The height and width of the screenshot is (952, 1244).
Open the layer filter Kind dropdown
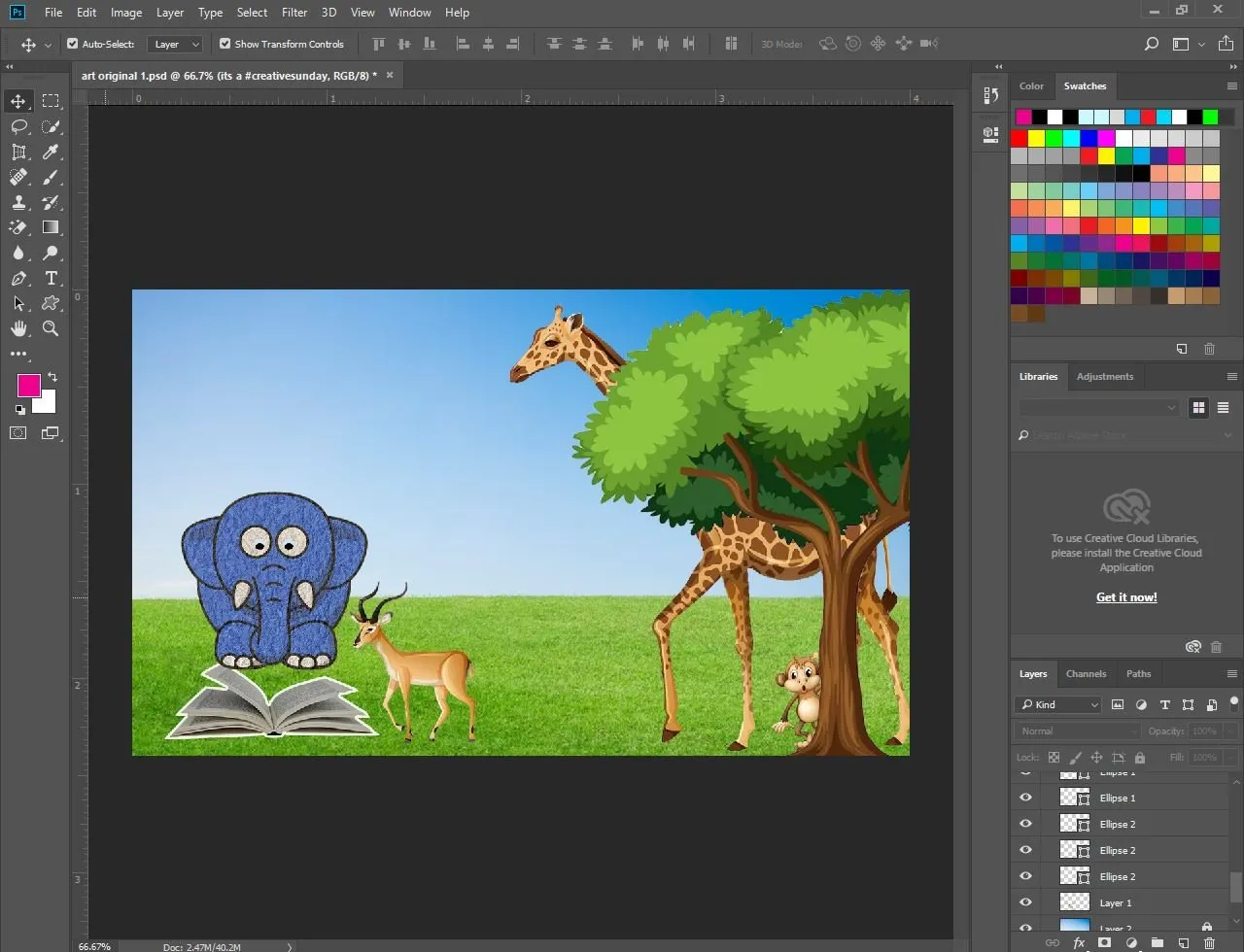point(1058,704)
